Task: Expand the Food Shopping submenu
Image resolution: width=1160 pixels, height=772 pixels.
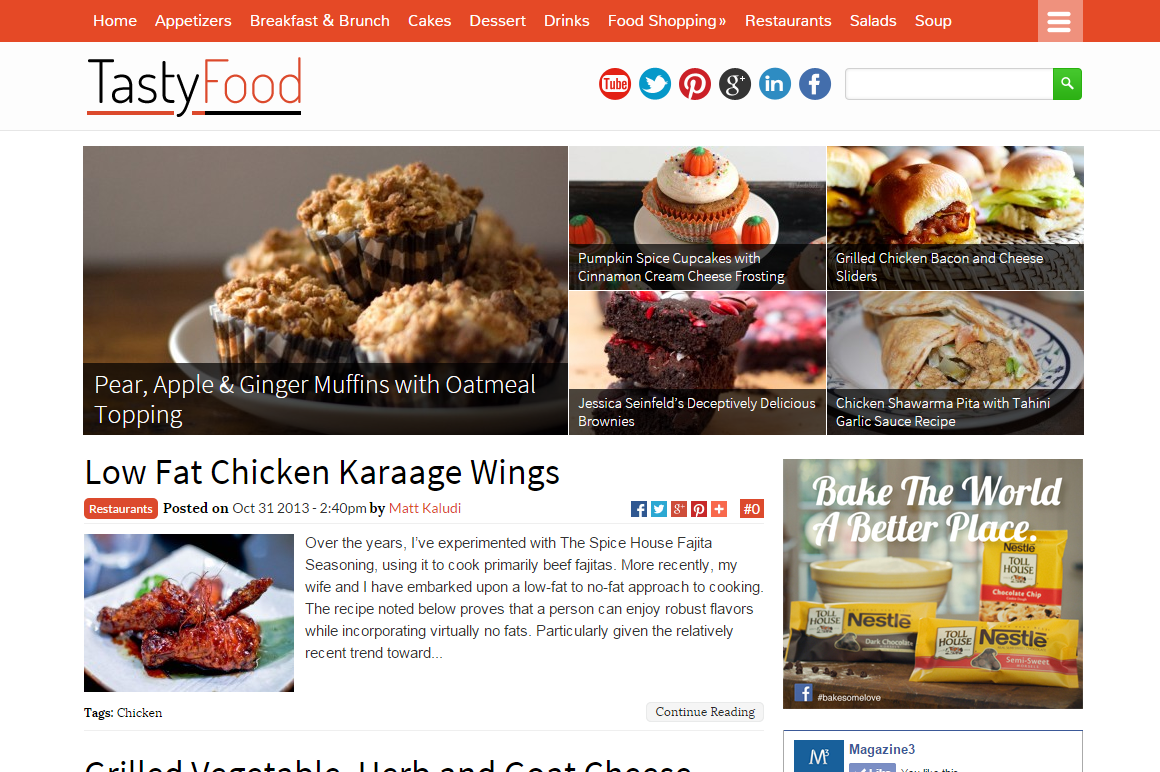Action: [667, 21]
